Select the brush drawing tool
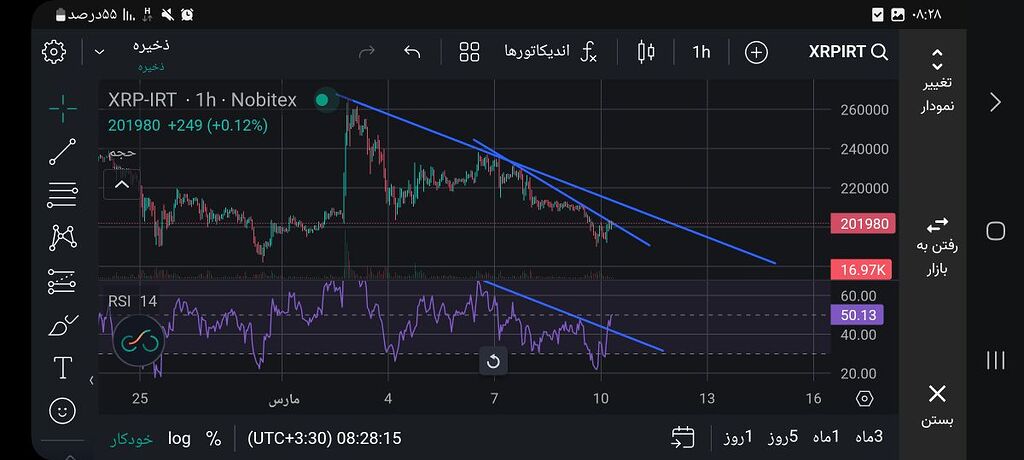Viewport: 1024px width, 460px height. pyautogui.click(x=62, y=326)
